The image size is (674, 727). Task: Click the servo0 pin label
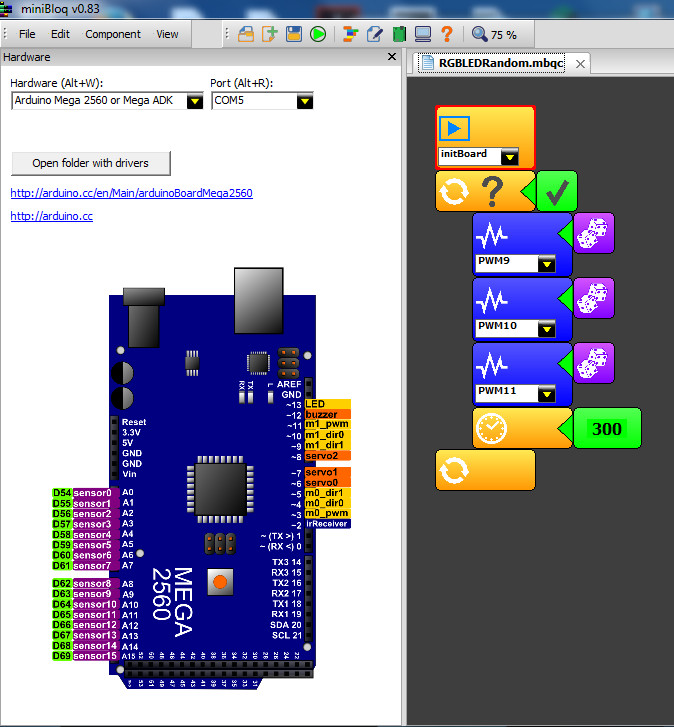(327, 483)
